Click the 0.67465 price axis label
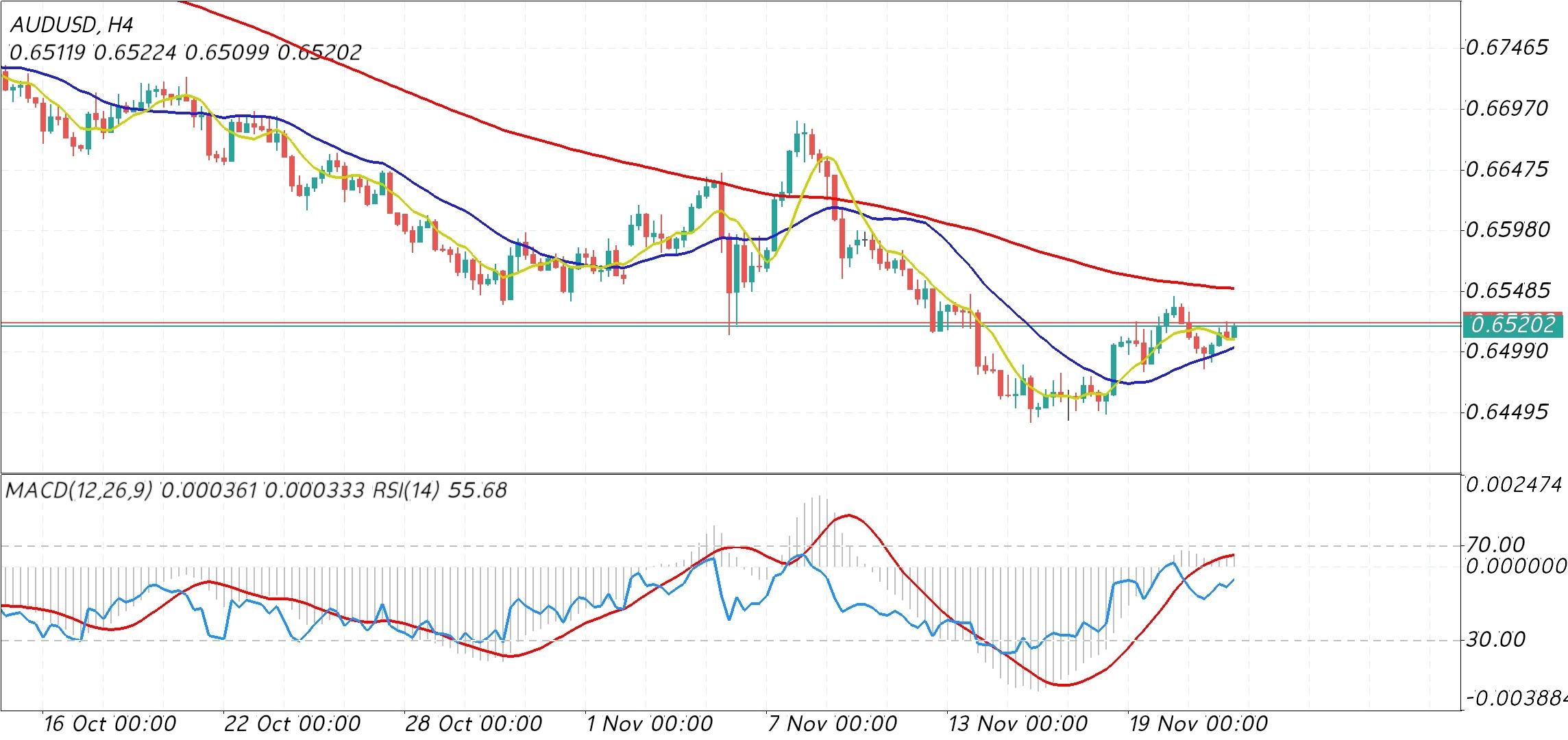Viewport: 1568px width, 740px height. coord(1506,48)
